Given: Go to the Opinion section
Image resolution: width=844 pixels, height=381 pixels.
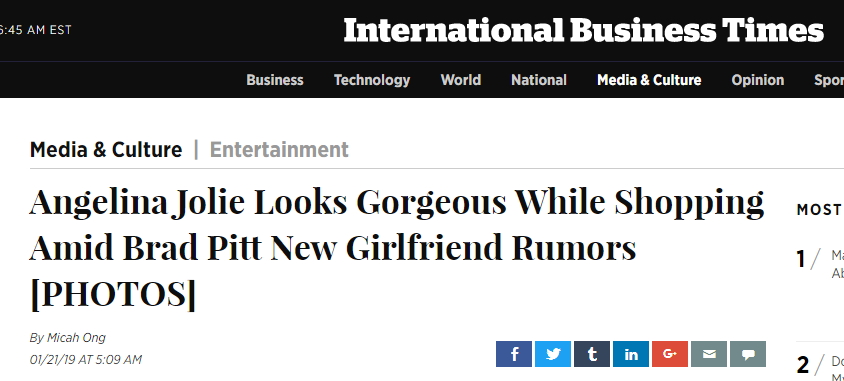Looking at the screenshot, I should pyautogui.click(x=757, y=80).
